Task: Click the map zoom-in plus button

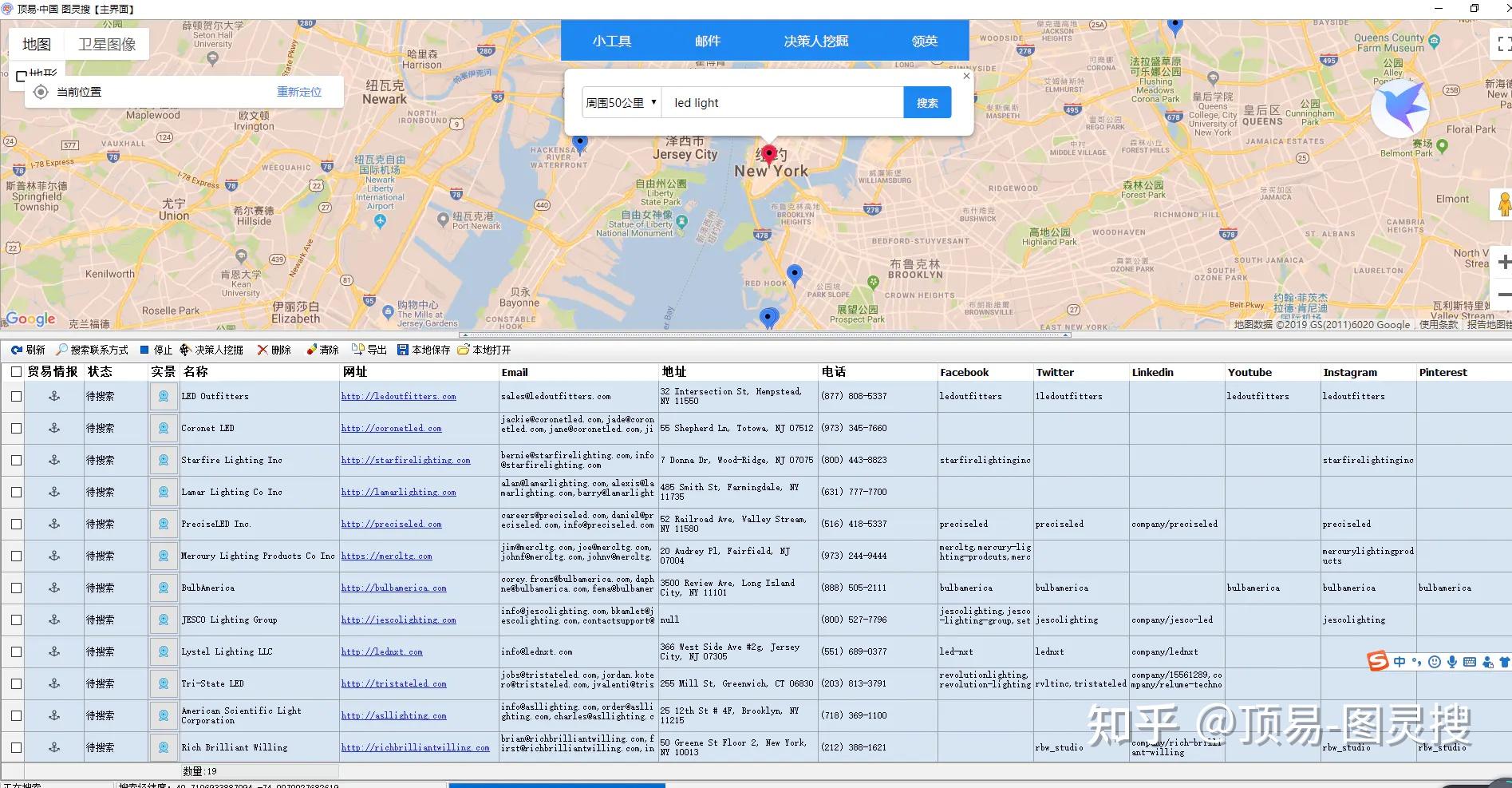Action: (x=1503, y=262)
